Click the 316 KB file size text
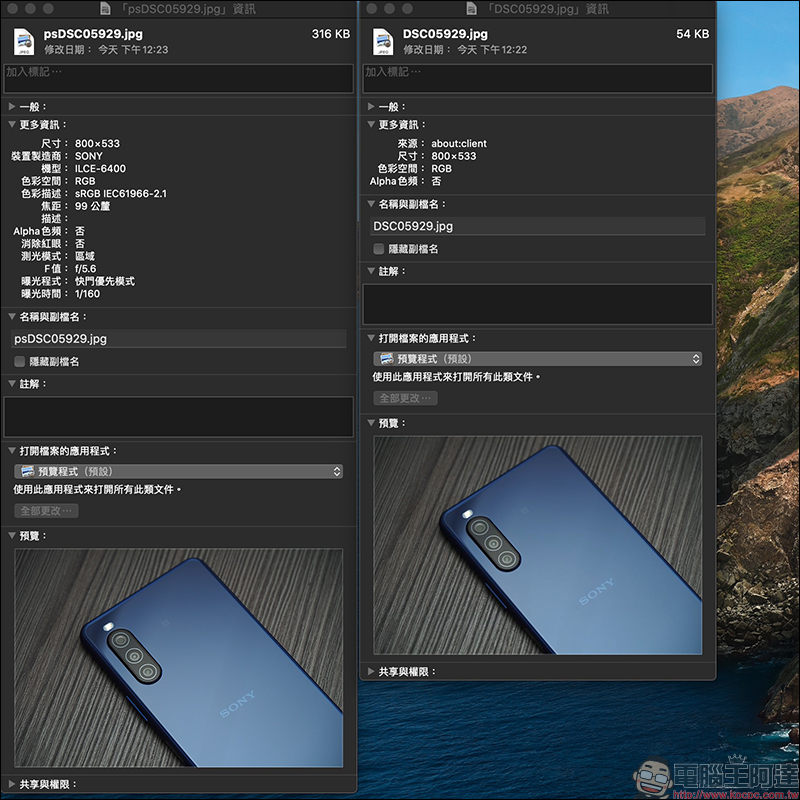The image size is (800, 800). pos(331,34)
